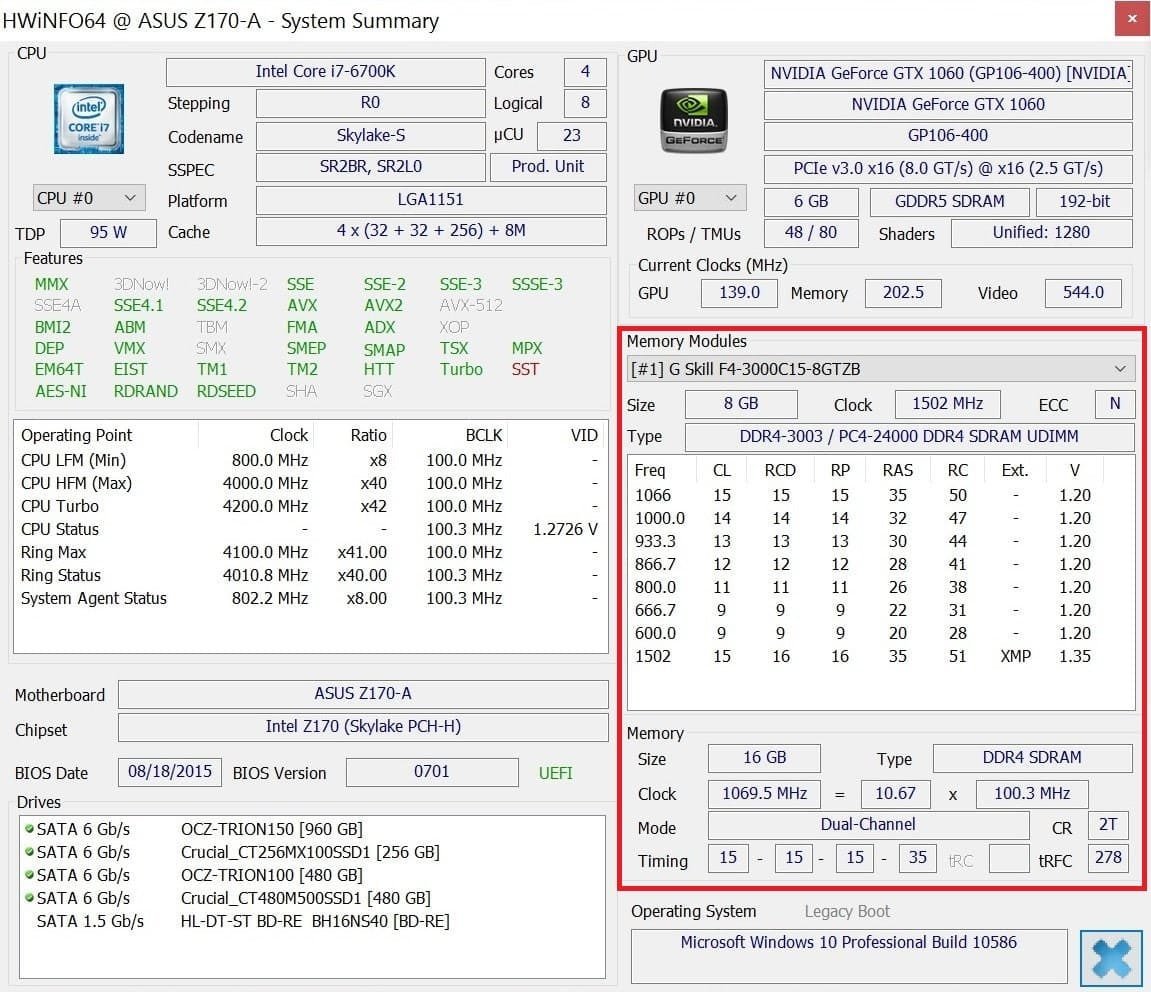Viewport: 1151px width, 992px height.
Task: Click the blue X close icon
Action: [x=1110, y=958]
